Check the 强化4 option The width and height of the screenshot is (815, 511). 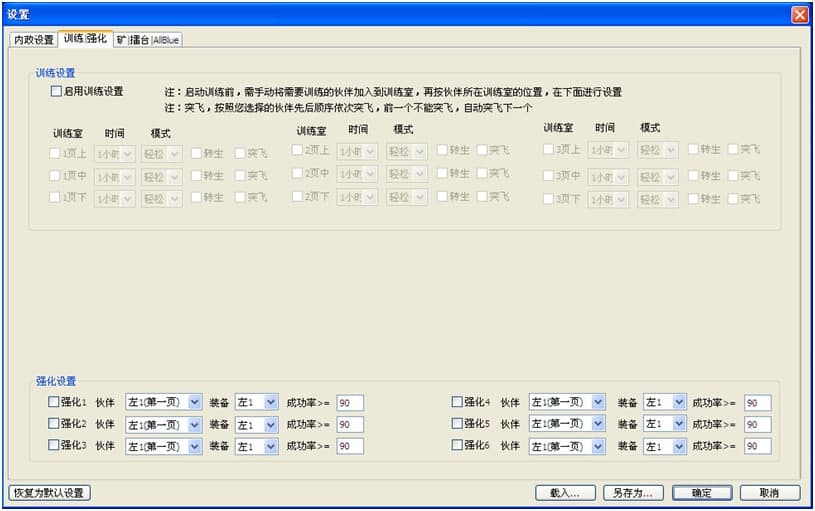coord(457,402)
